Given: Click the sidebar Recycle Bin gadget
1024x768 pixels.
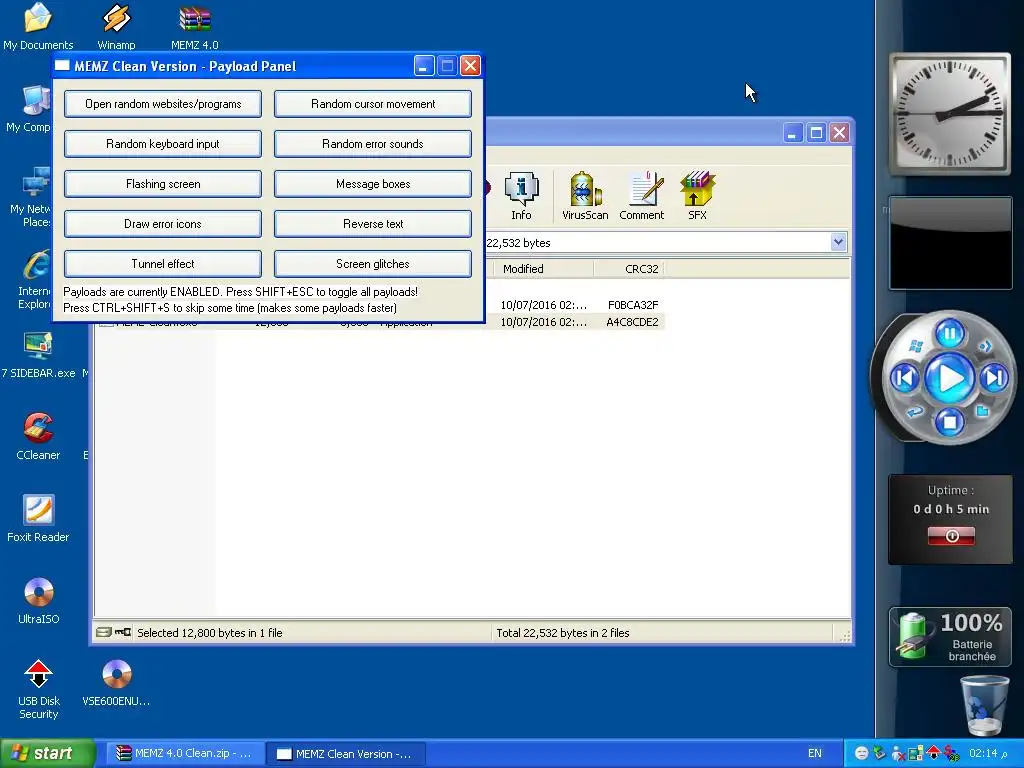Looking at the screenshot, I should click(x=984, y=705).
